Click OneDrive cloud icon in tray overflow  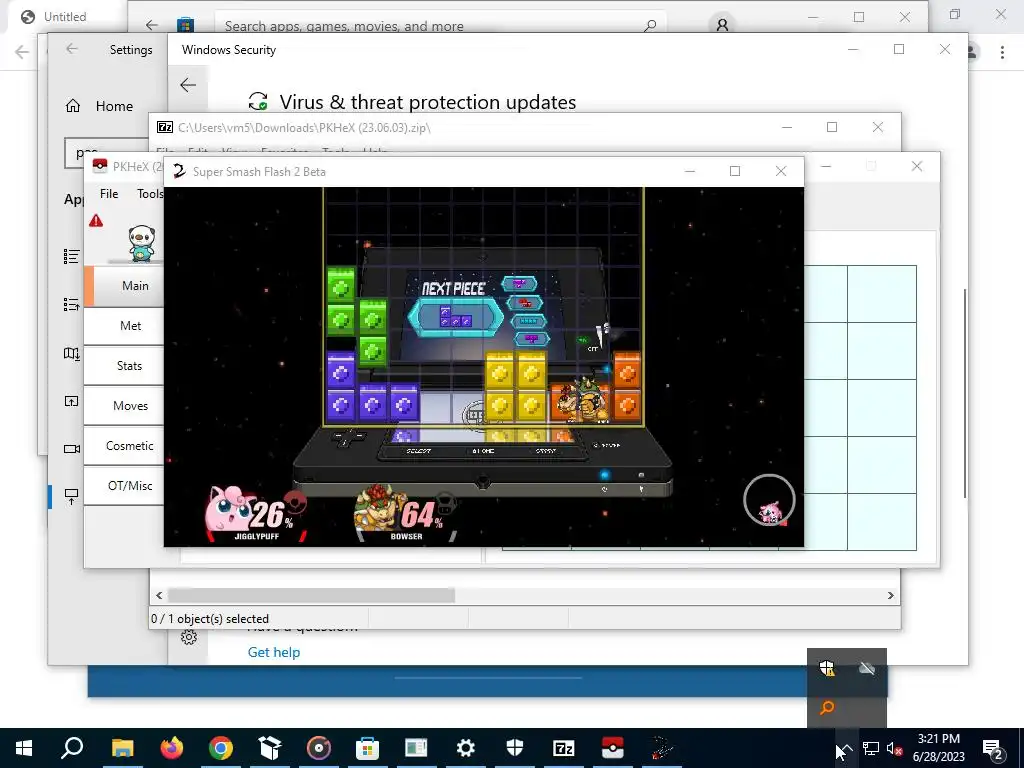[x=867, y=668]
